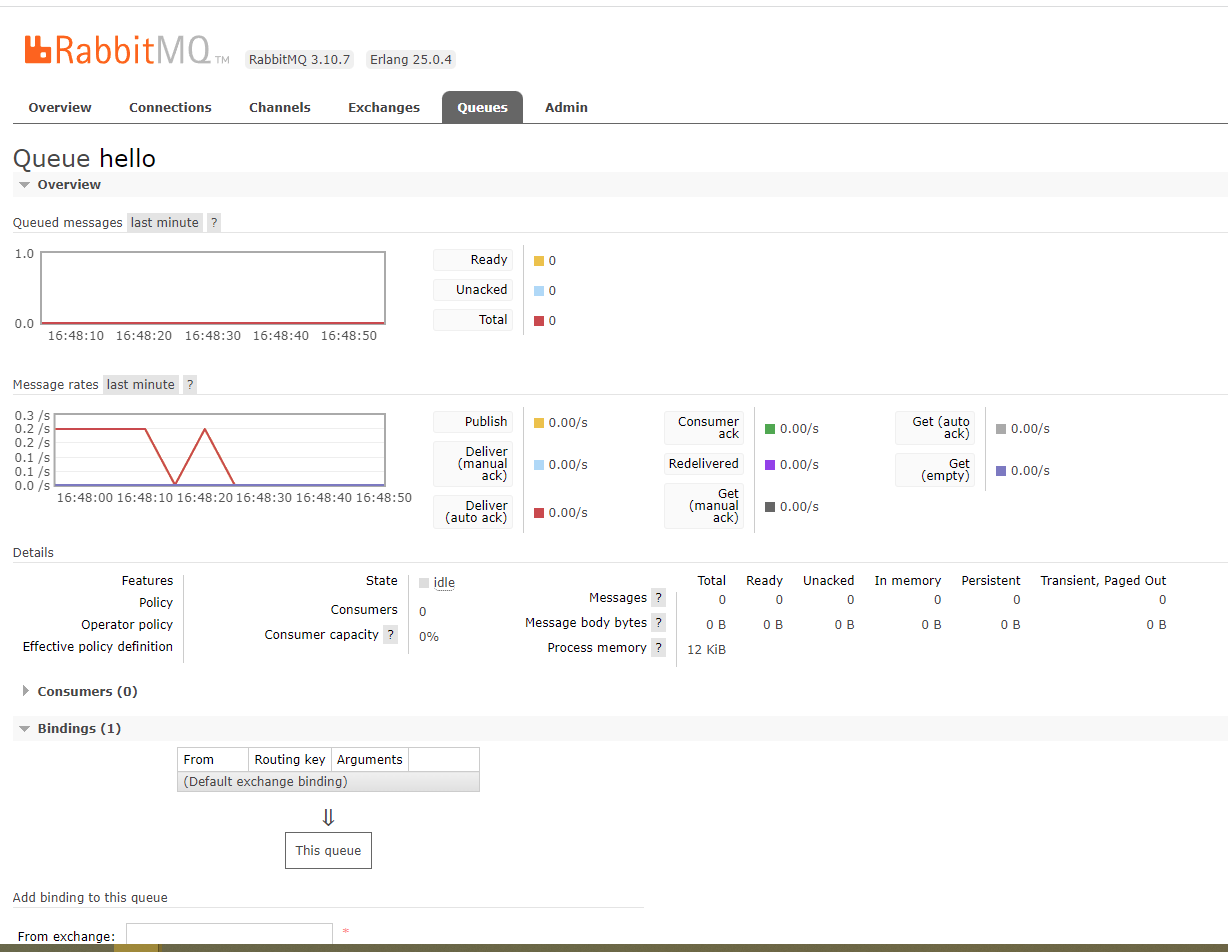
Task: Go to the Overview tab
Action: click(x=60, y=107)
